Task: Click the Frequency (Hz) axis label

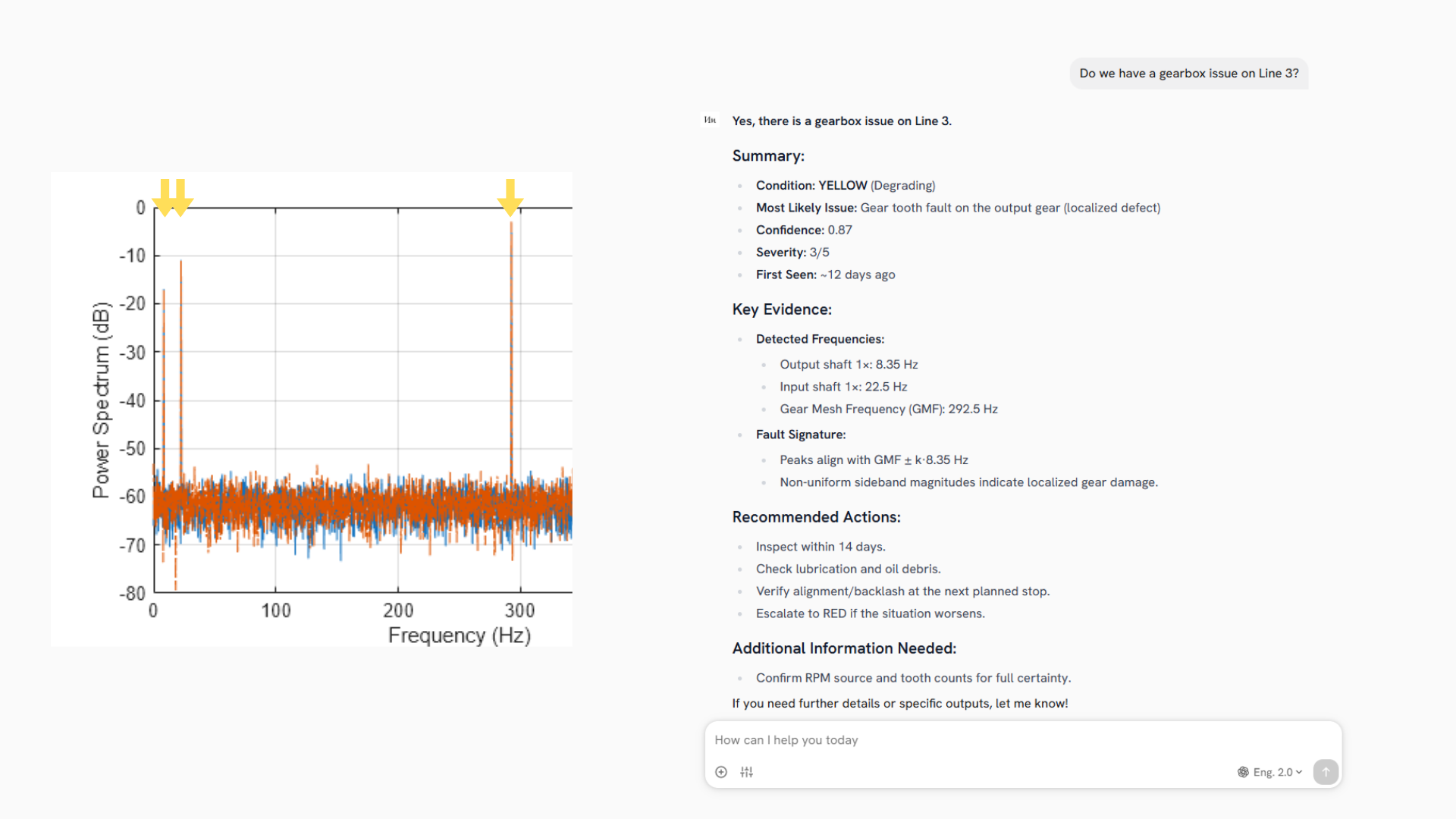Action: coord(459,635)
